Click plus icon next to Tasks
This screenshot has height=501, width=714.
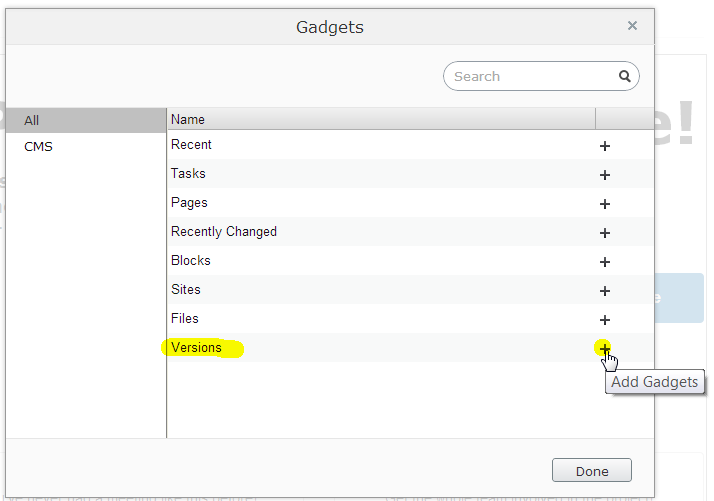tap(604, 175)
